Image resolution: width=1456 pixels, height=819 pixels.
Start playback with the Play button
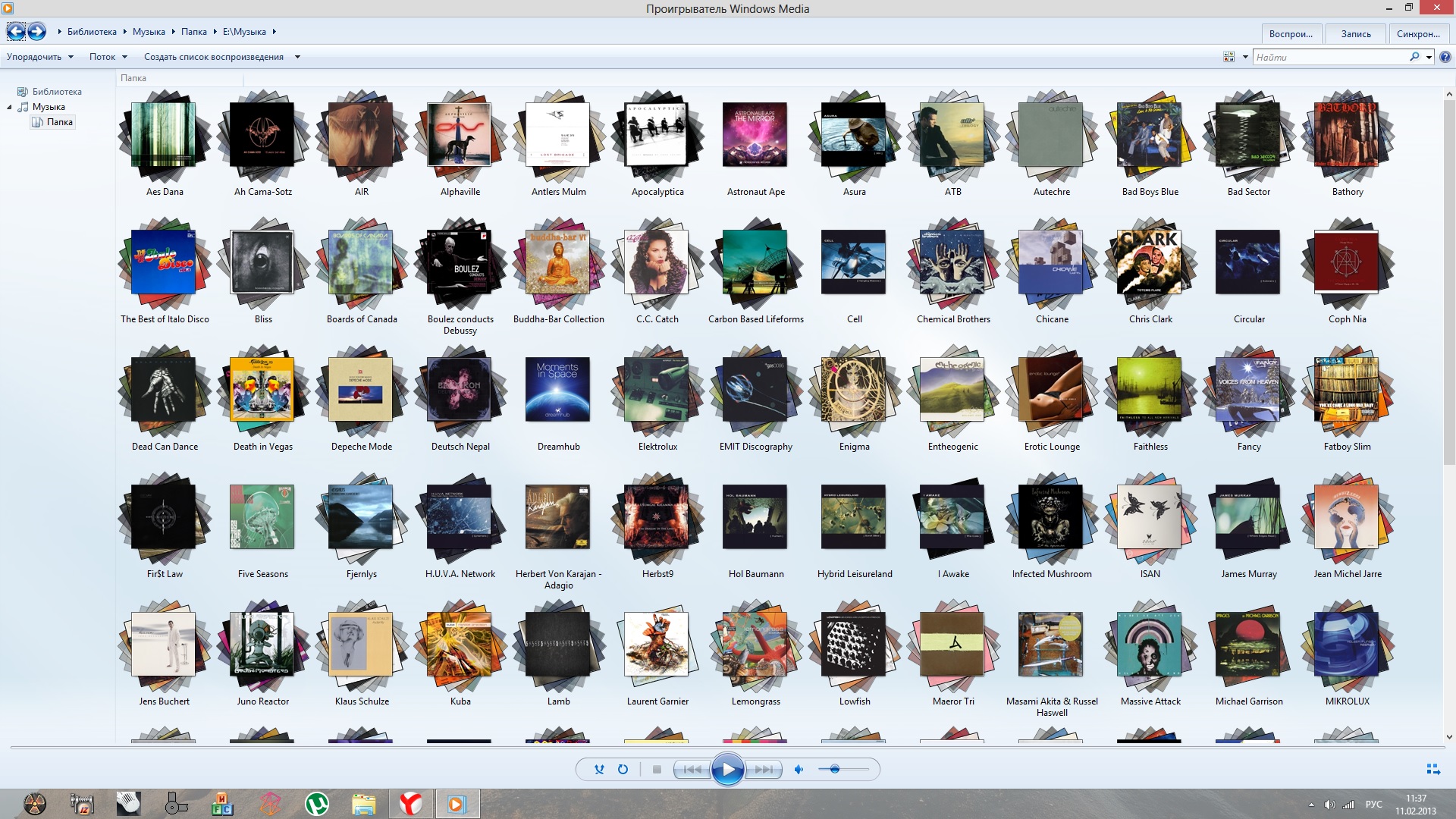pyautogui.click(x=727, y=770)
